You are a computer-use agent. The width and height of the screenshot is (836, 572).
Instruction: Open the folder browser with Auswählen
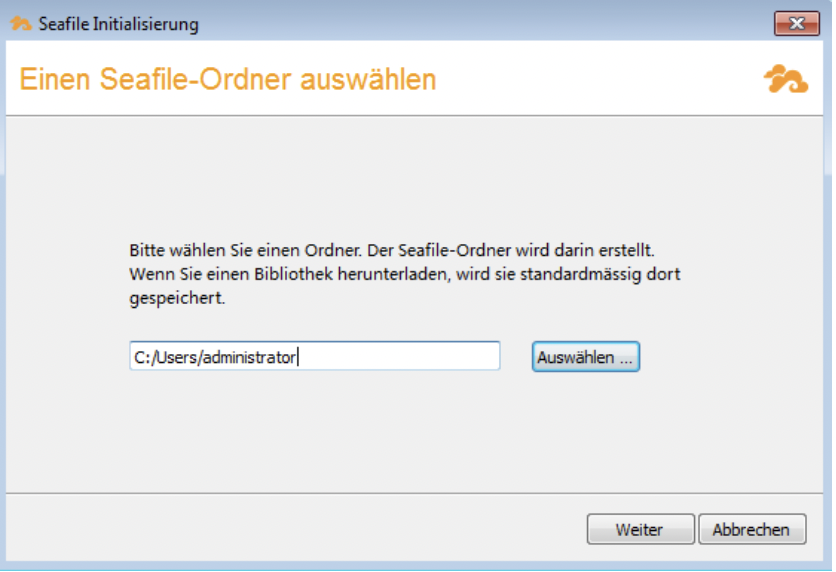(x=585, y=357)
